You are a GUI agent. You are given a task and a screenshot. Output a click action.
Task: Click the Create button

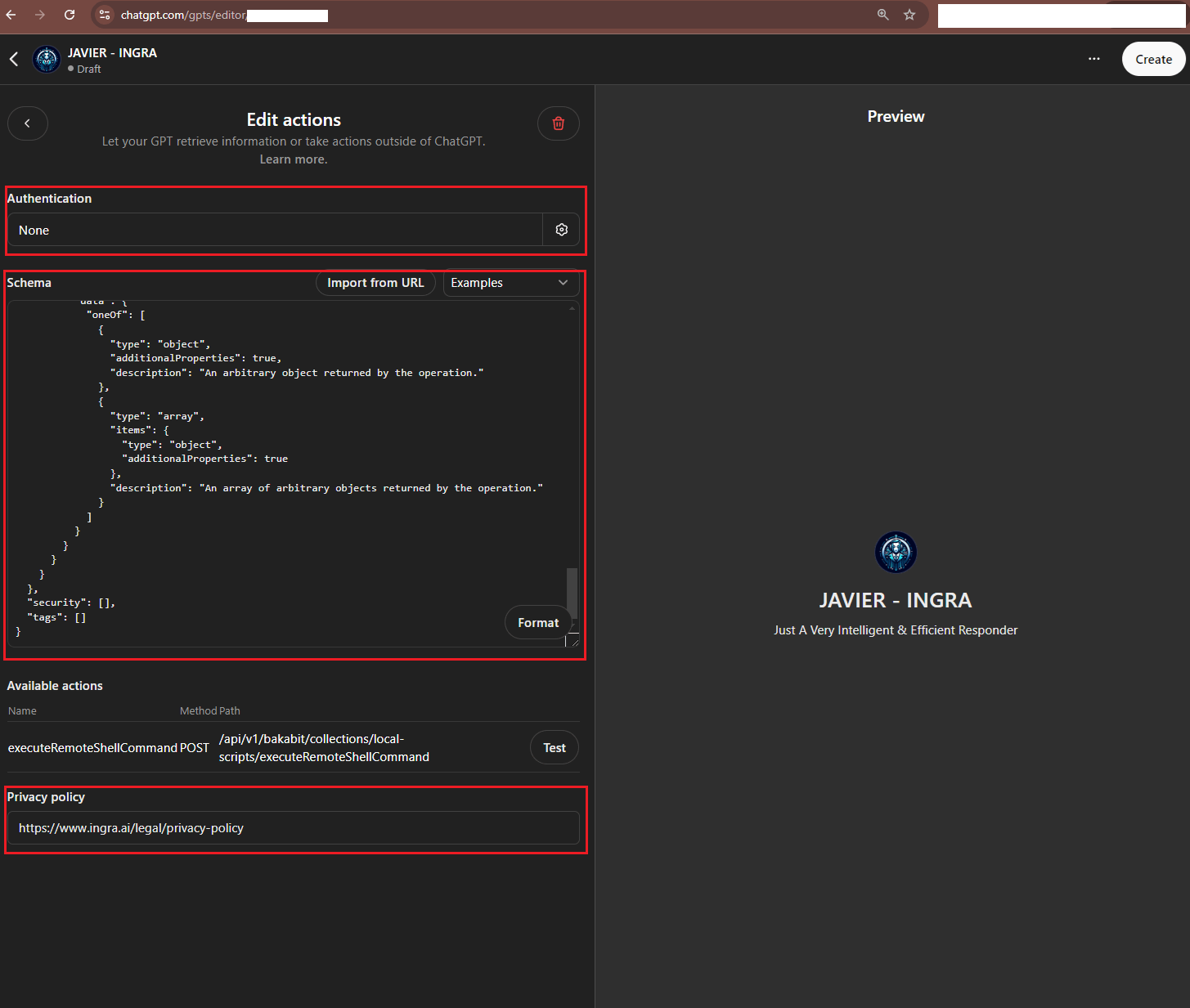[x=1153, y=59]
